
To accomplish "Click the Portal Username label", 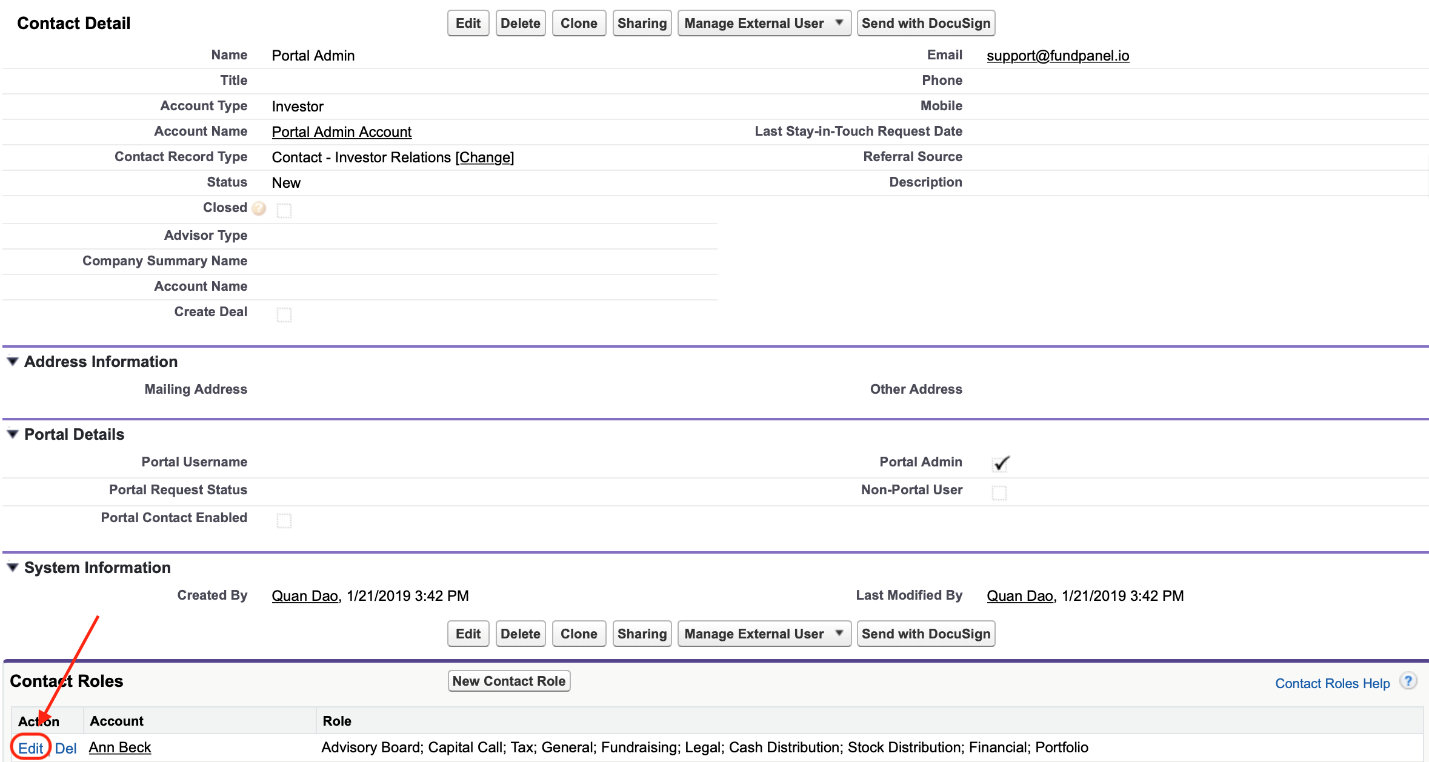I will tap(195, 462).
